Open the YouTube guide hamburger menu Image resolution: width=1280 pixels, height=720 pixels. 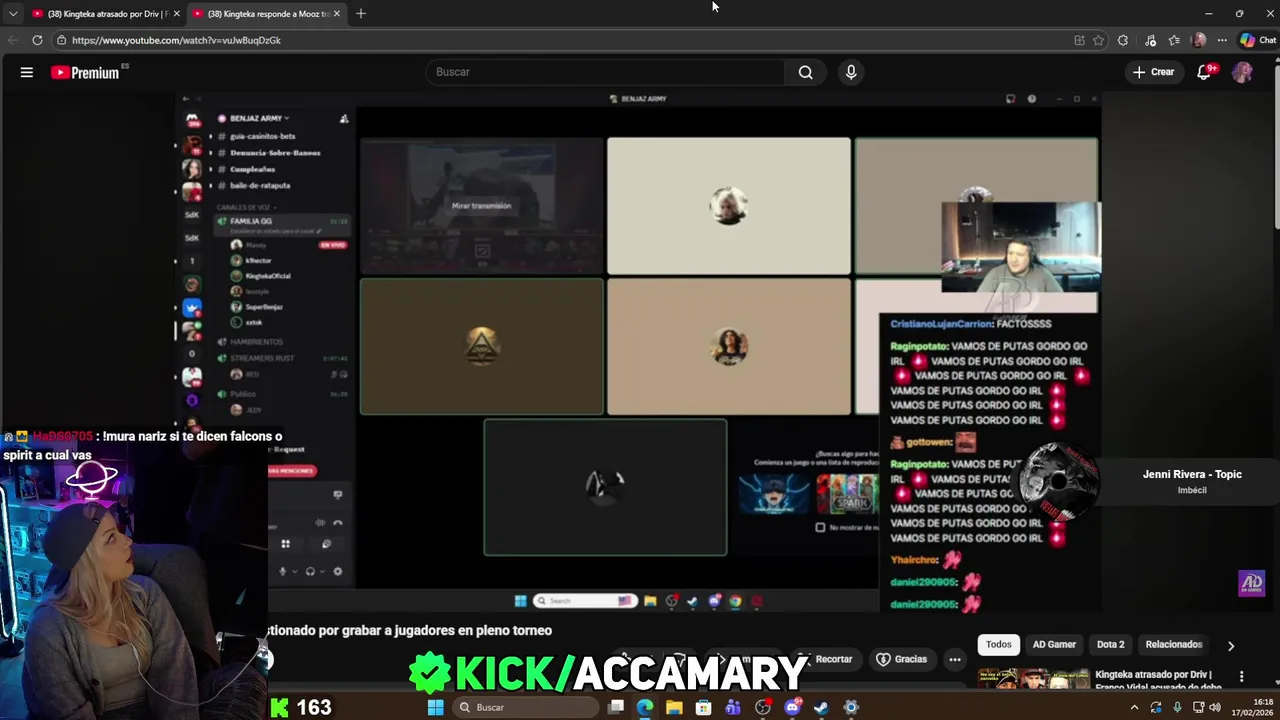(27, 72)
